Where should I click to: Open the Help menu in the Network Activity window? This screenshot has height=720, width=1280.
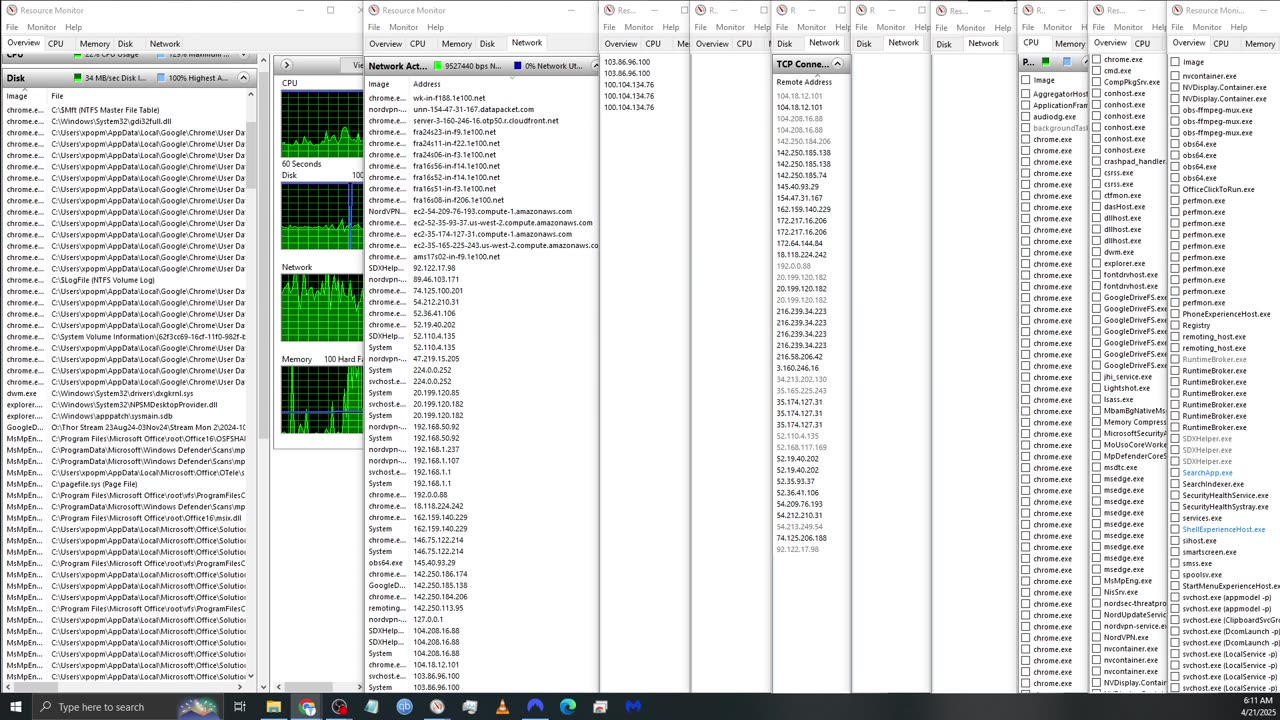click(435, 27)
